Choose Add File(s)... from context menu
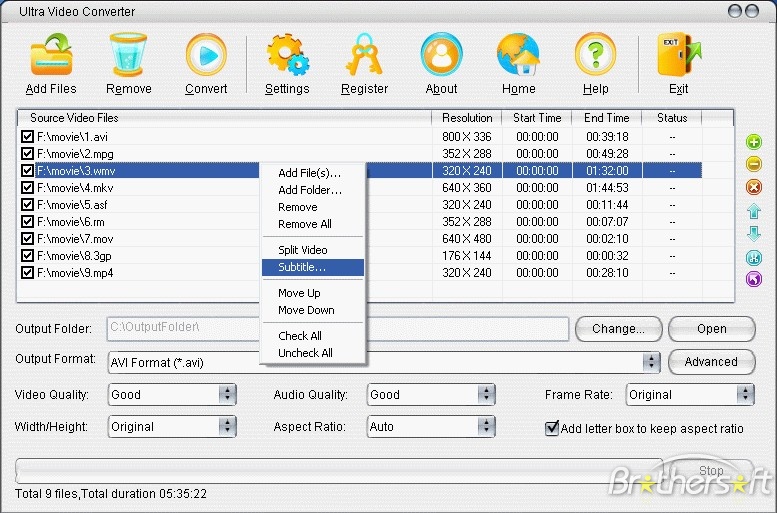 [313, 173]
